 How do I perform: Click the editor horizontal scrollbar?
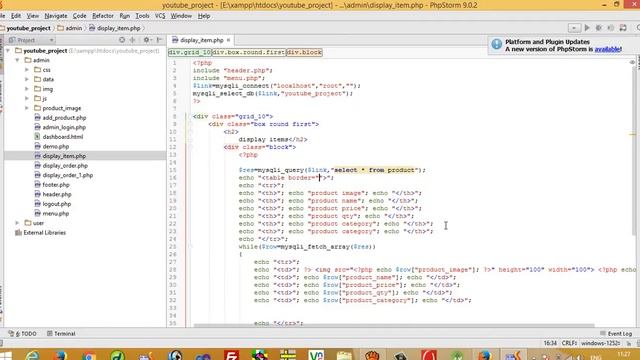pyautogui.click(x=394, y=325)
